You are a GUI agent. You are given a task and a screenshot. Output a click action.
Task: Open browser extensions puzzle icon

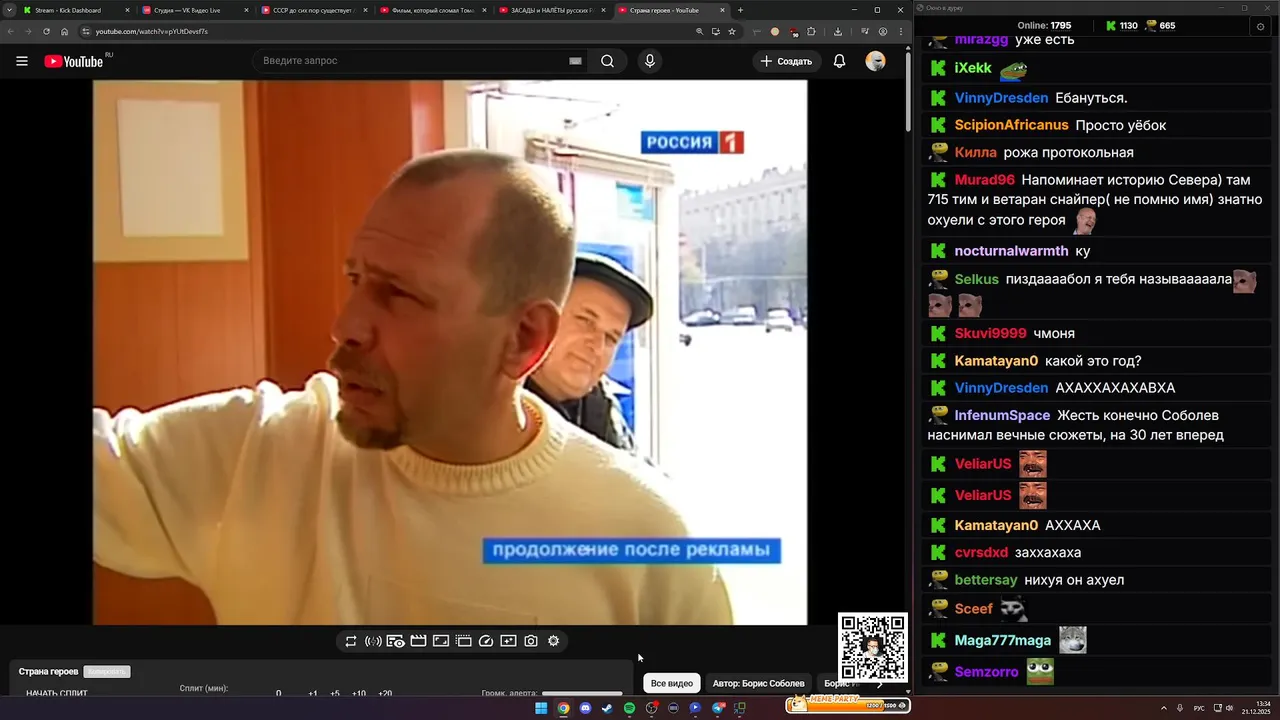click(811, 31)
